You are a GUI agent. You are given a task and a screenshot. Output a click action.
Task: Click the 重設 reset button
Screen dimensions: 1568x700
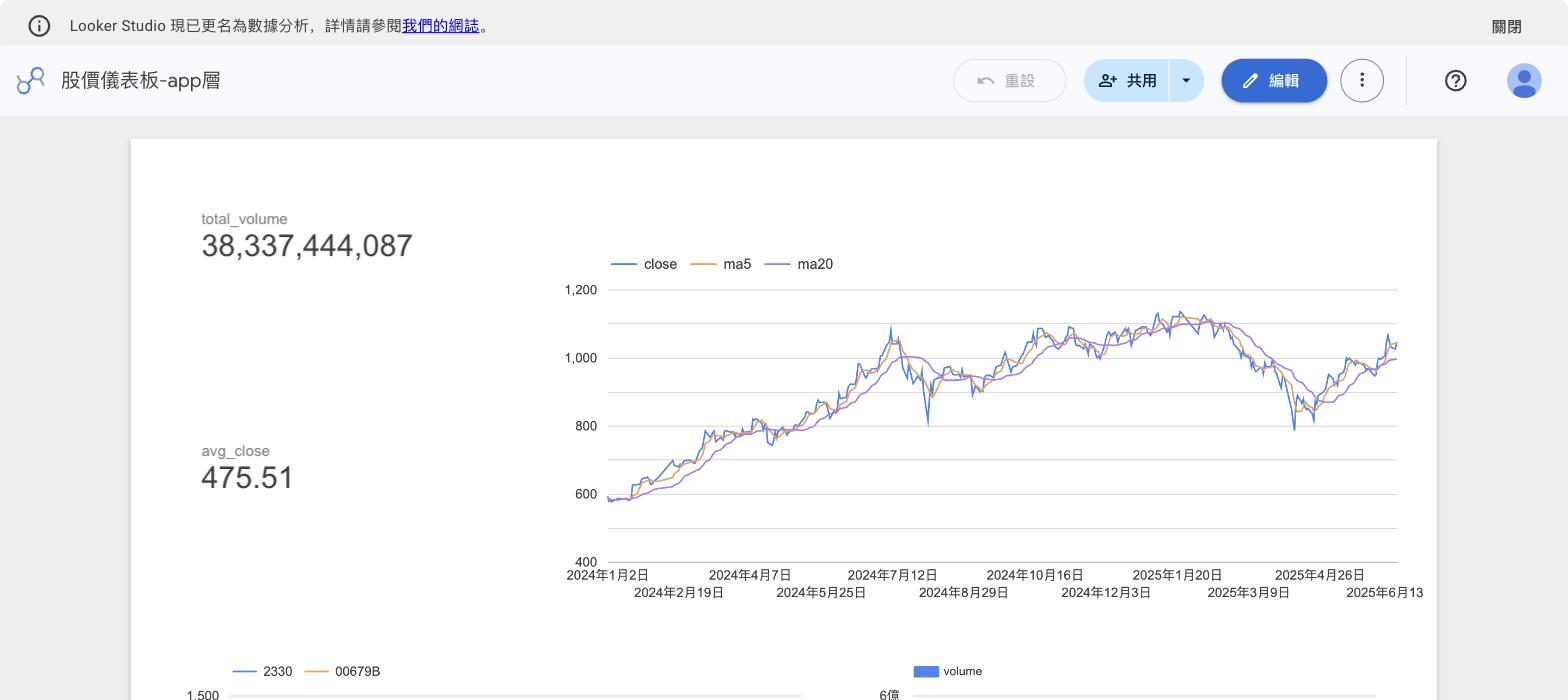[x=1009, y=81]
